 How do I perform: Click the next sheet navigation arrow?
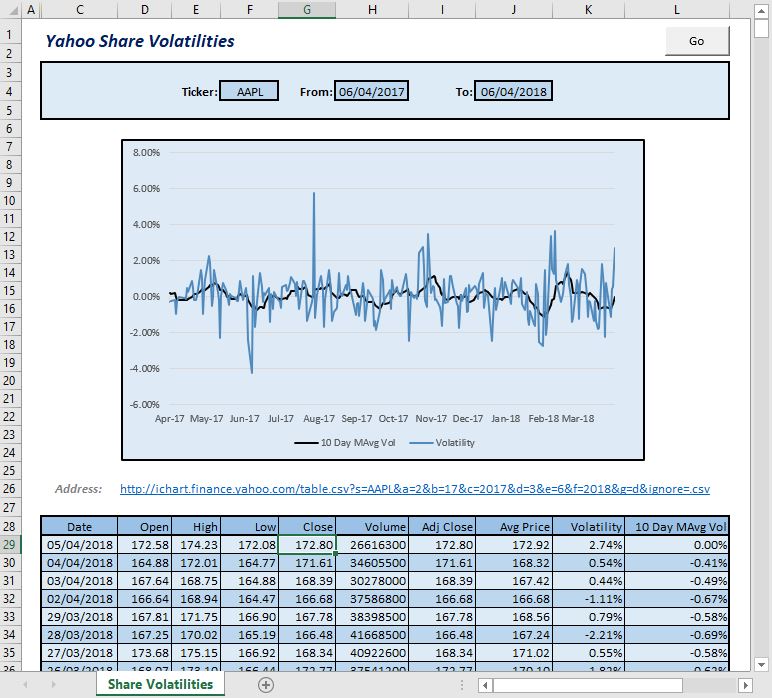(53, 684)
